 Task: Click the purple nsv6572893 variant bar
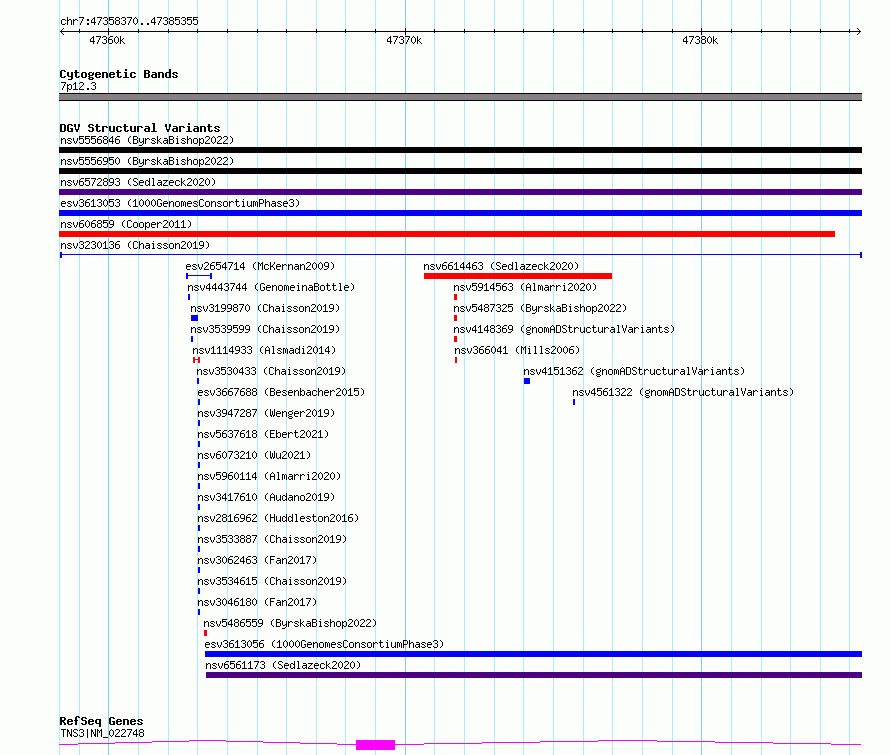(460, 192)
